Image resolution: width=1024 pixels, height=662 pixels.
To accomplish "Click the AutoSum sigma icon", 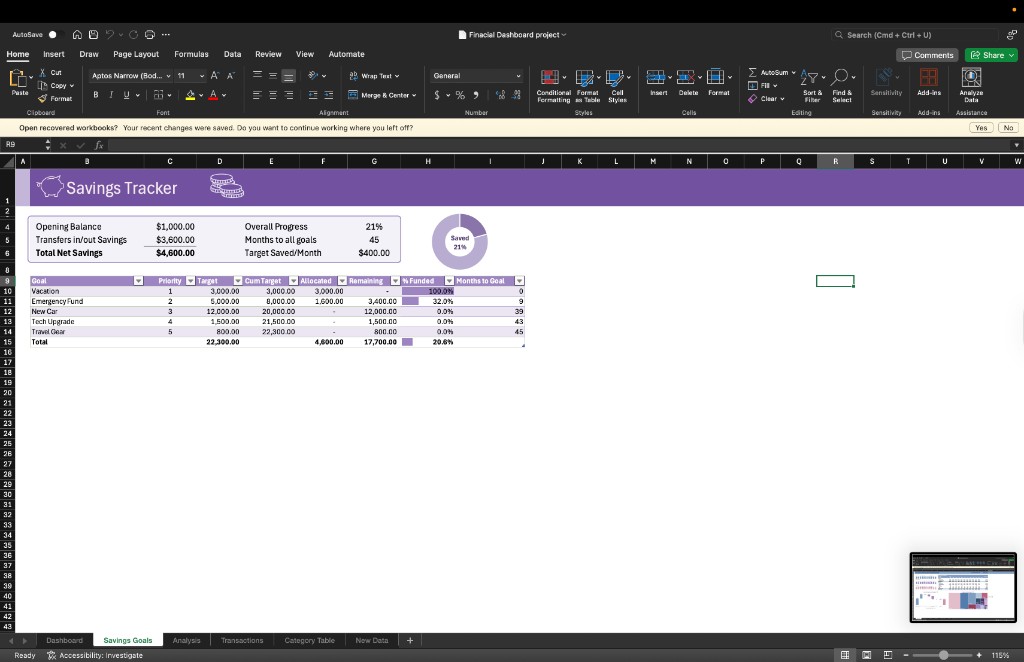I will tap(753, 73).
